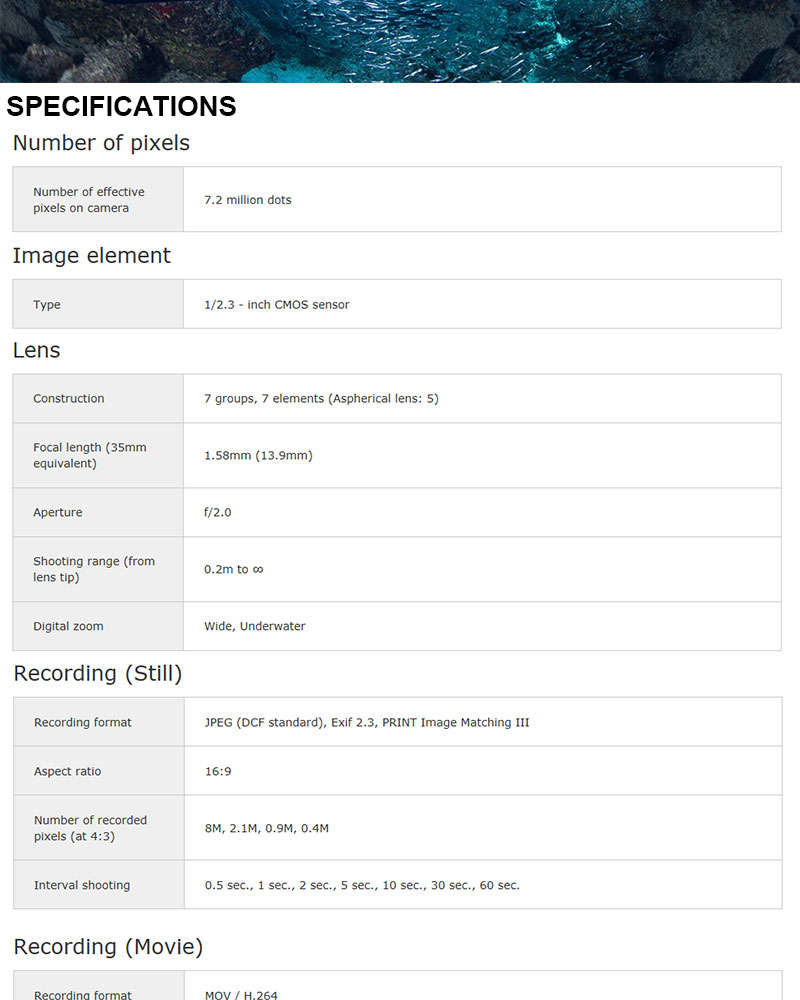Click the "8M, 2.1M, 0.9M, 0.4M" value
The width and height of the screenshot is (800, 1000).
coord(267,828)
